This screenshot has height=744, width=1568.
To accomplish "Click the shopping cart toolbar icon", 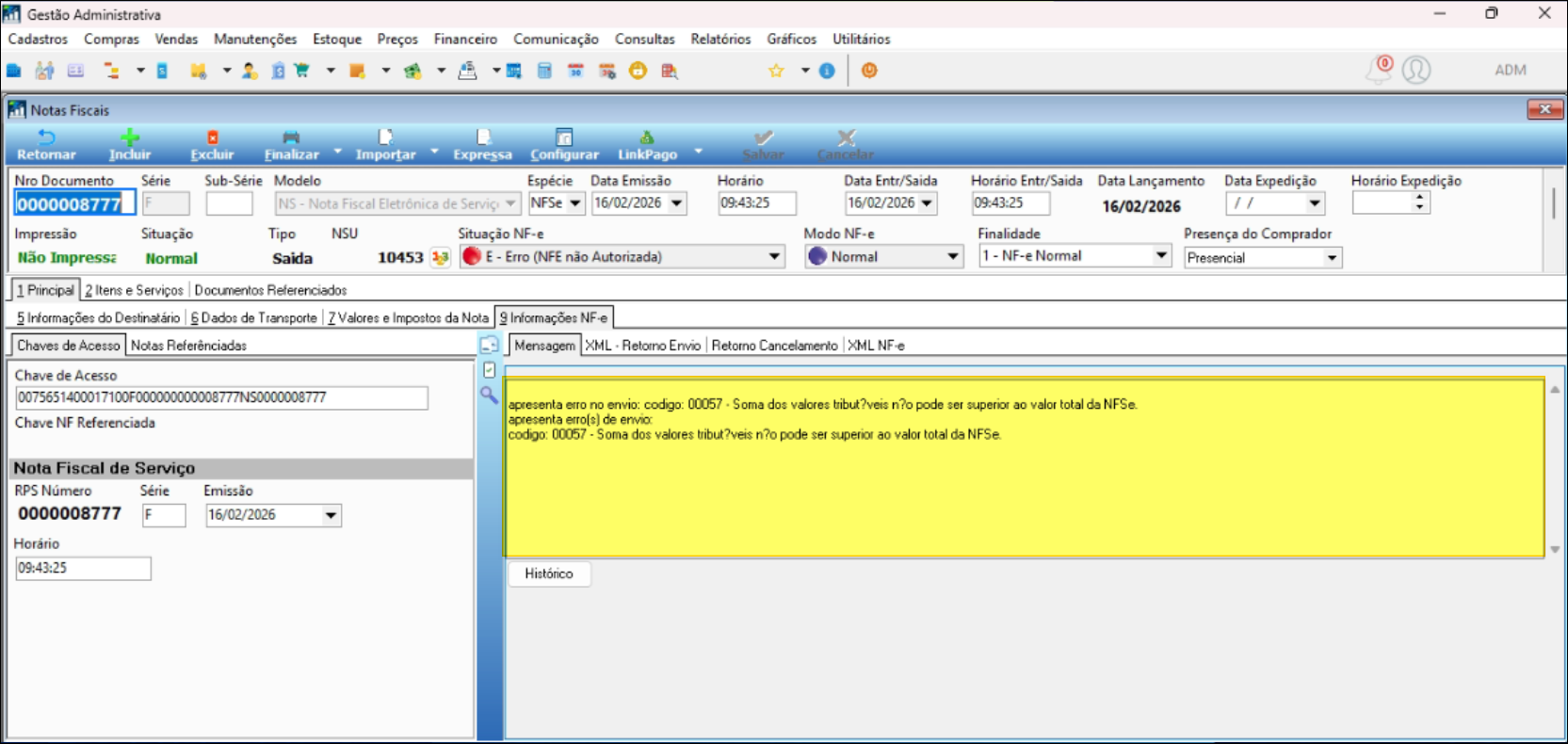I will 301,71.
